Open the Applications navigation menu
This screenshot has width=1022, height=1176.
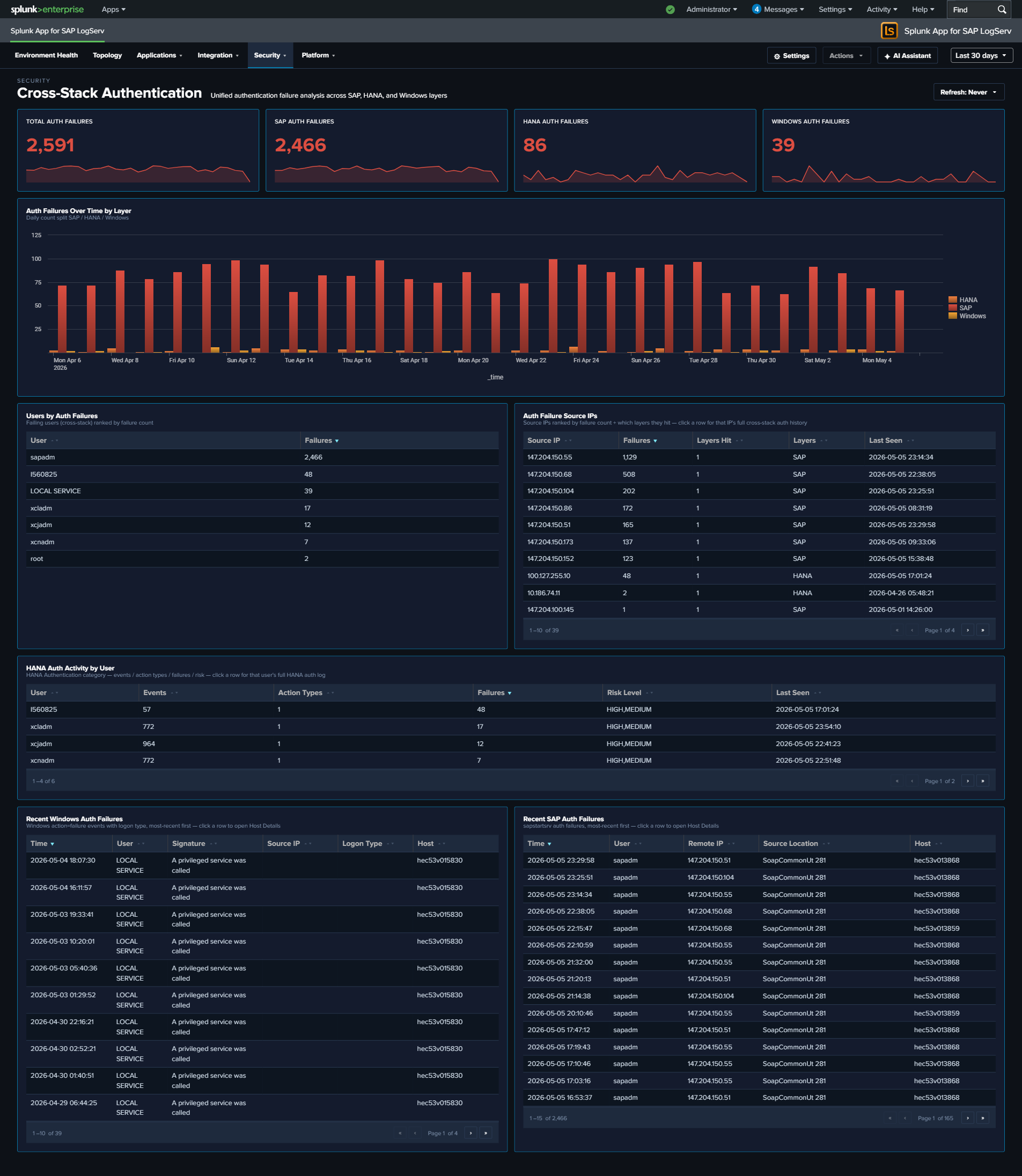click(159, 55)
